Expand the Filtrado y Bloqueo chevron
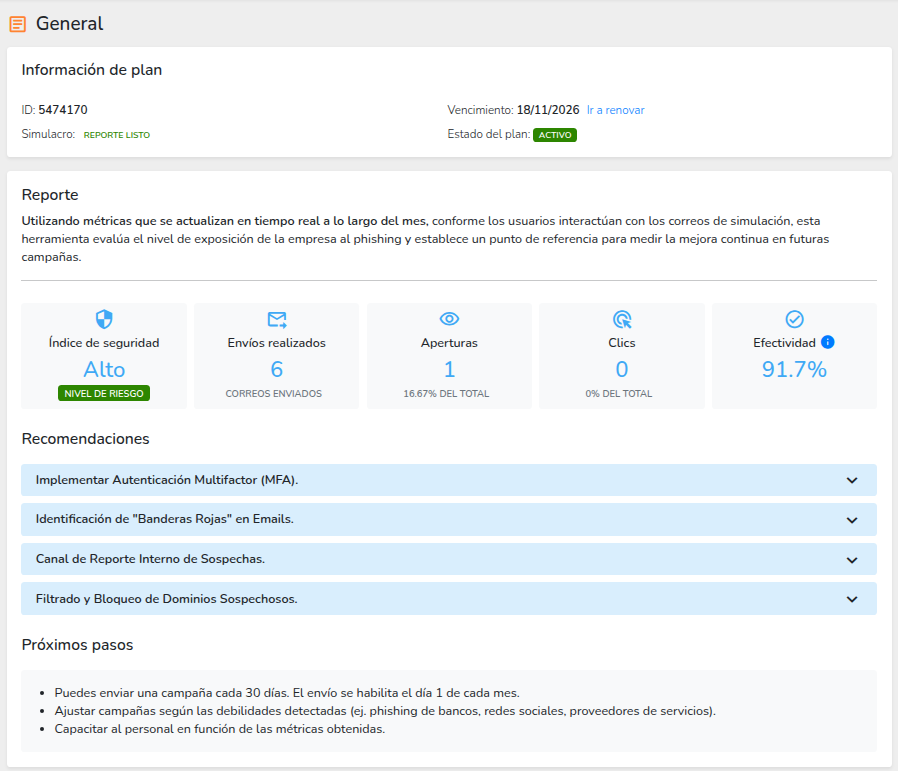This screenshot has height=771, width=898. 852,599
